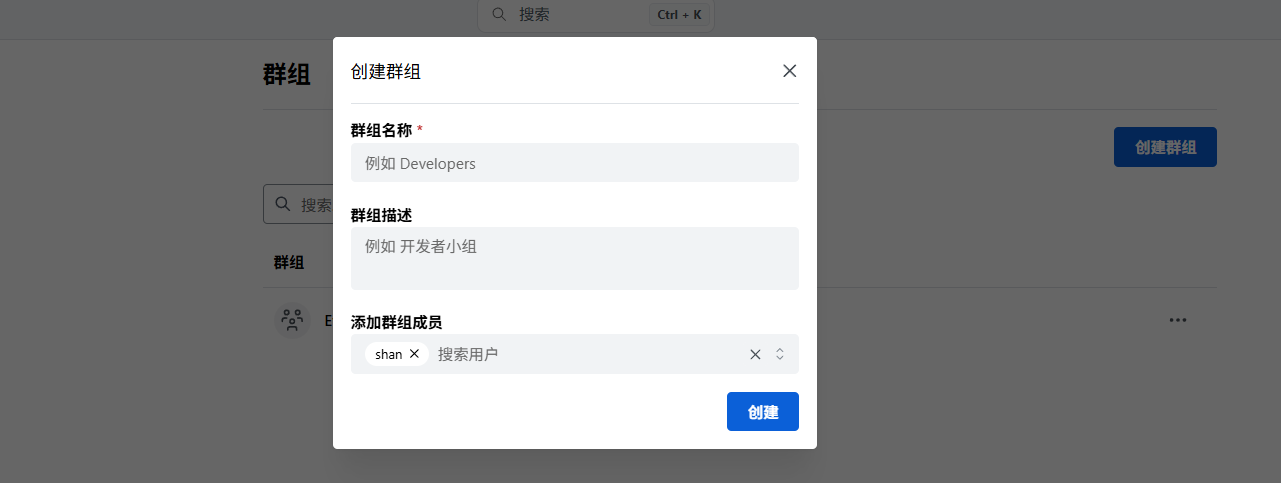Screen dimensions: 1281x483
Task: Click the 添加群组成员 label
Action: click(x=396, y=322)
